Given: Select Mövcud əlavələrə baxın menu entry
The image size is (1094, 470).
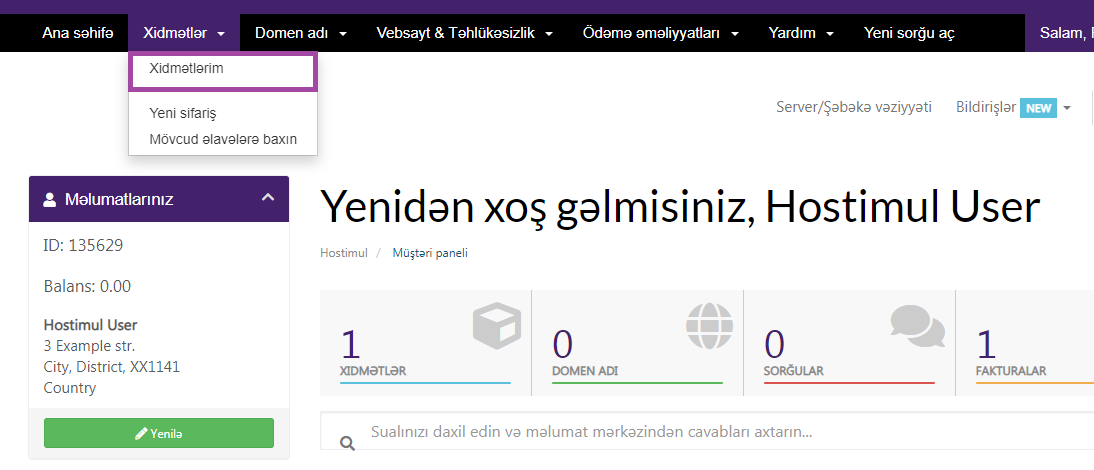Looking at the screenshot, I should [223, 139].
